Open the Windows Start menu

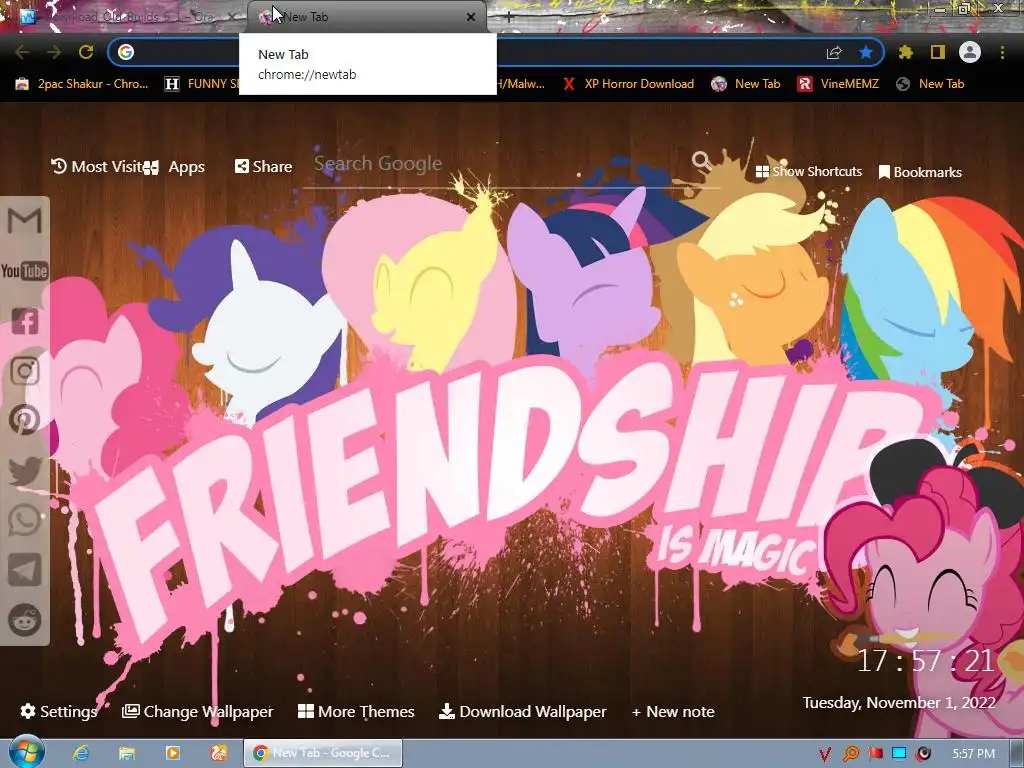[27, 752]
